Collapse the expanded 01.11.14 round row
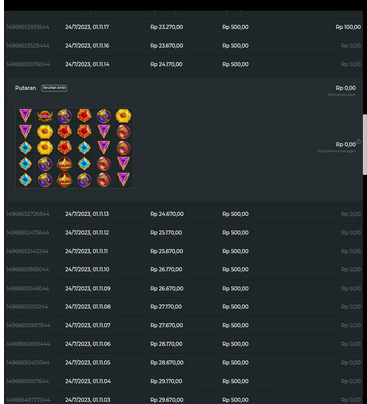This screenshot has height=404, width=367. pos(184,64)
